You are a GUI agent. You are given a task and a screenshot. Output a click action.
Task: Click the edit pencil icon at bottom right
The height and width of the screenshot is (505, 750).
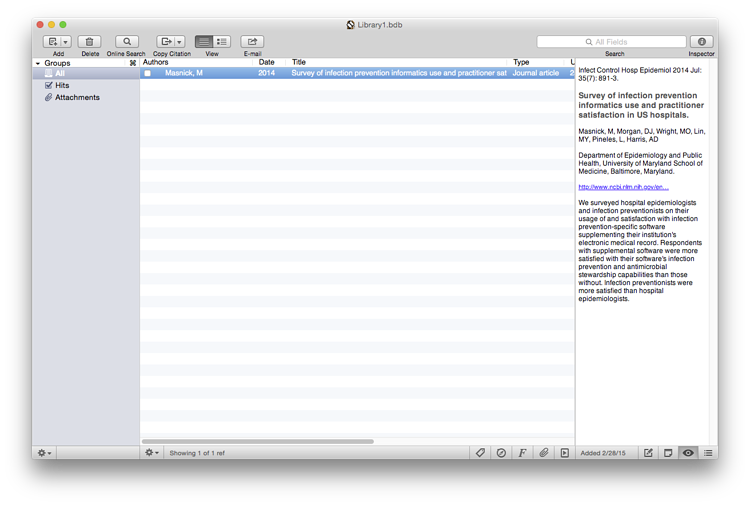648,453
